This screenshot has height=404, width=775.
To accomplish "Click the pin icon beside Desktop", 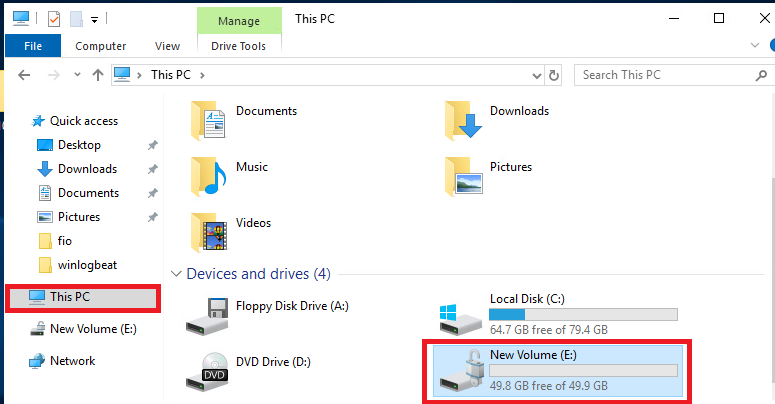I will point(153,145).
